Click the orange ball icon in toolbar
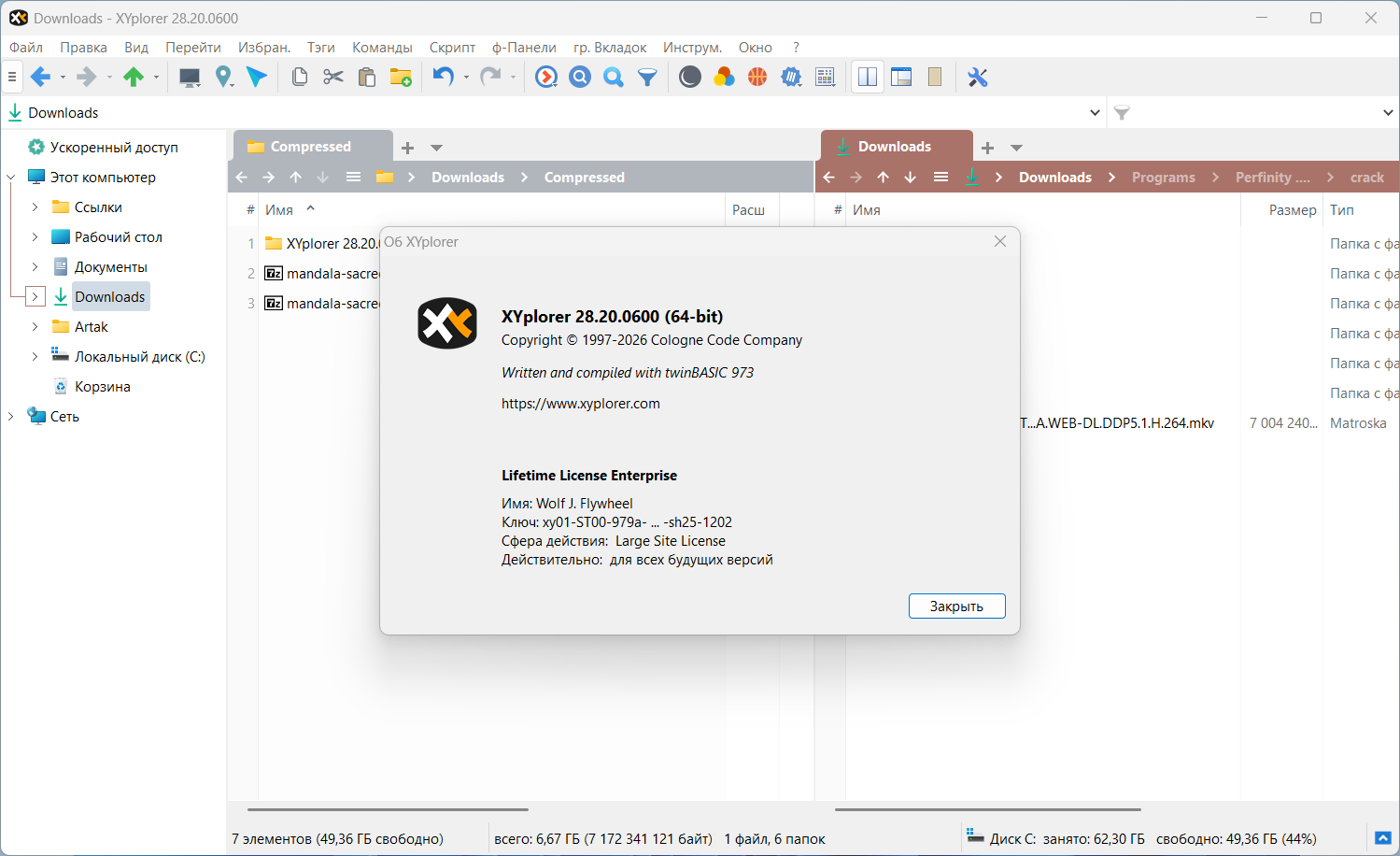Viewport: 1400px width, 856px height. [757, 78]
